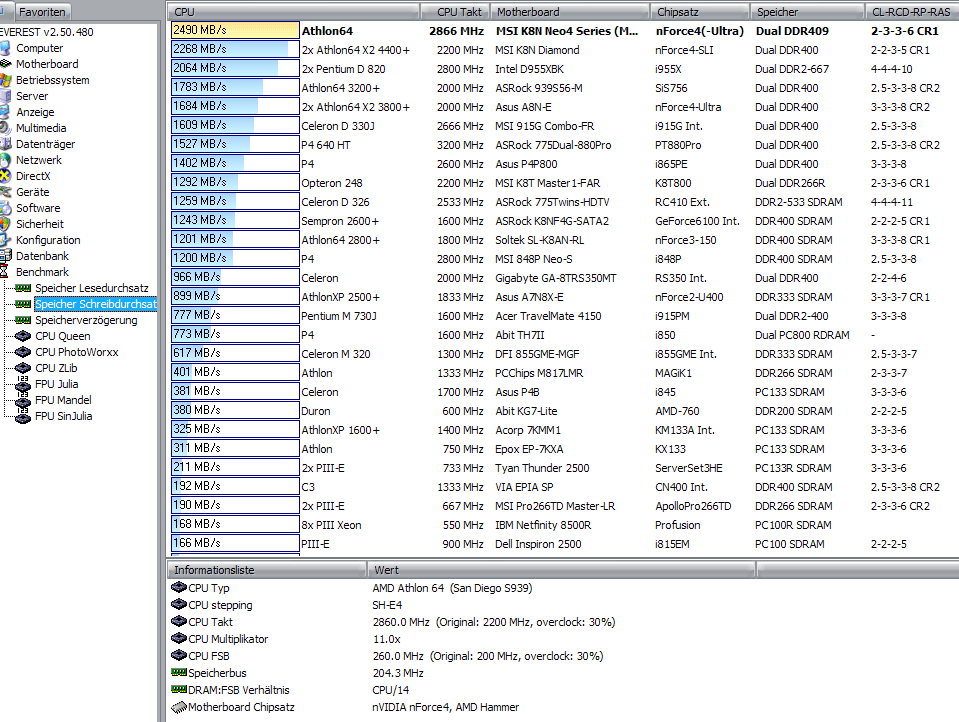The width and height of the screenshot is (959, 722).
Task: Click the Software icon in sidebar
Action: [5, 208]
